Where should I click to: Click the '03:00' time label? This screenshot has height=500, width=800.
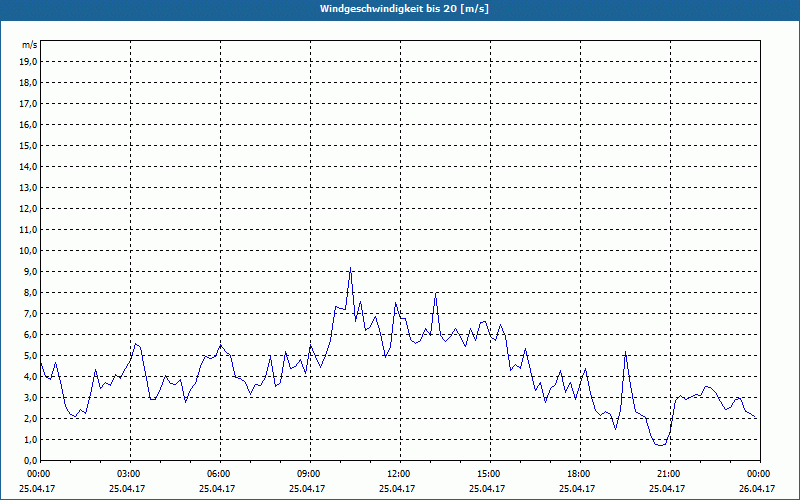click(x=131, y=474)
